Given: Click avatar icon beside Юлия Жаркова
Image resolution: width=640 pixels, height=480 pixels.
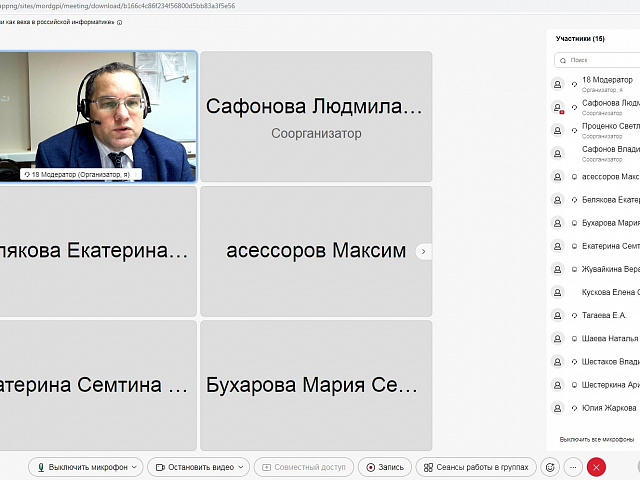Looking at the screenshot, I should point(558,408).
